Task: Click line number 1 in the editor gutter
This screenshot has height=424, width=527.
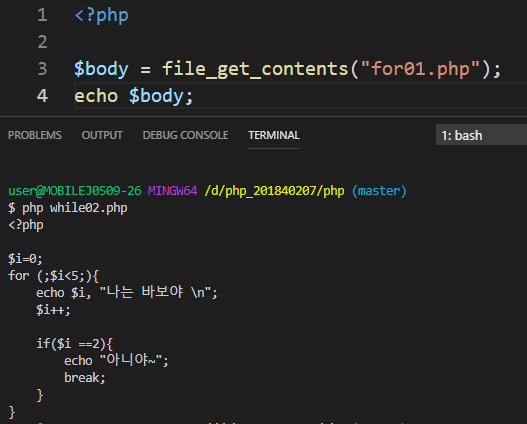Action: [x=42, y=15]
